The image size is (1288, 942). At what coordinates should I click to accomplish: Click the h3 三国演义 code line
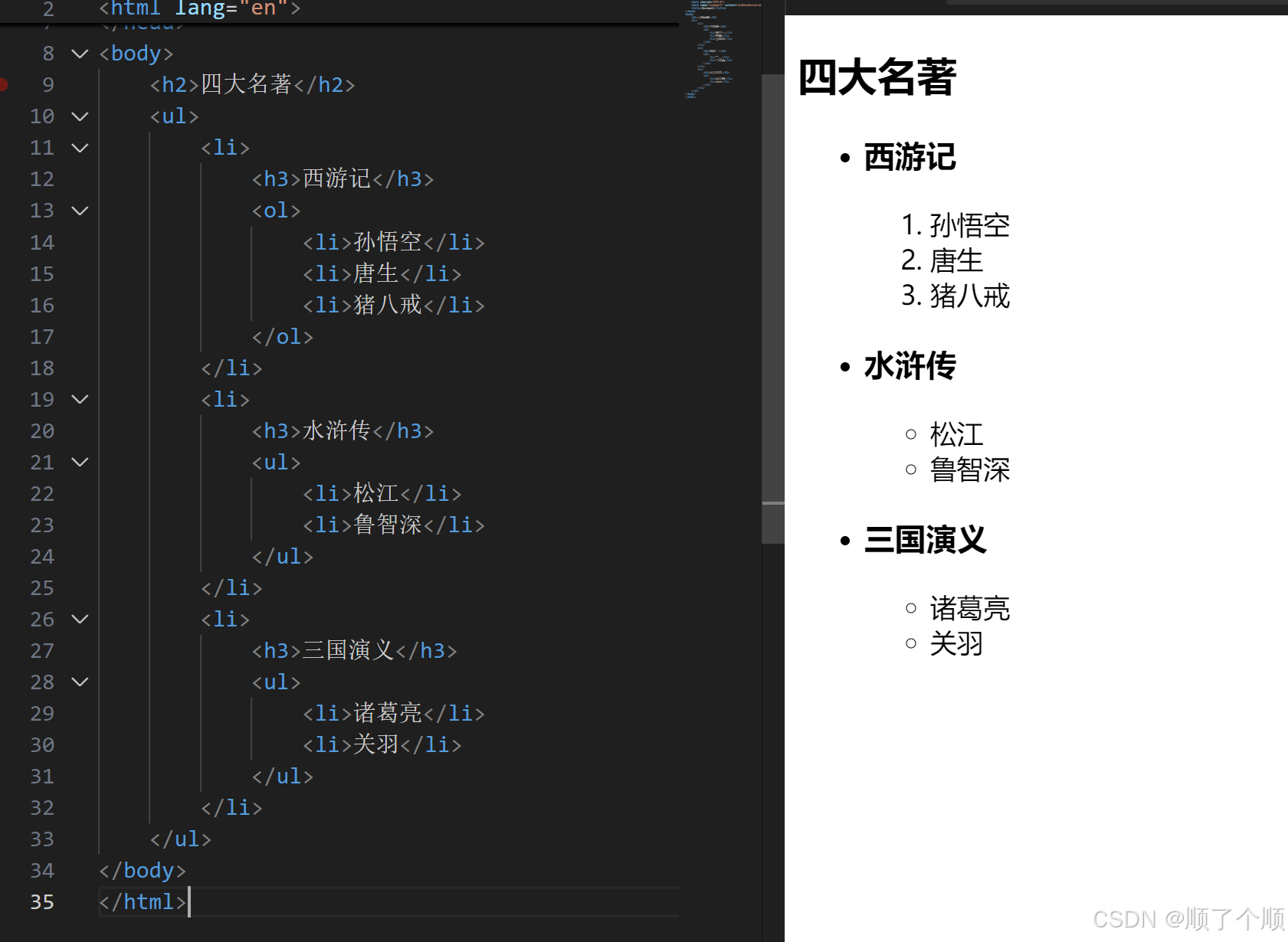(x=355, y=650)
